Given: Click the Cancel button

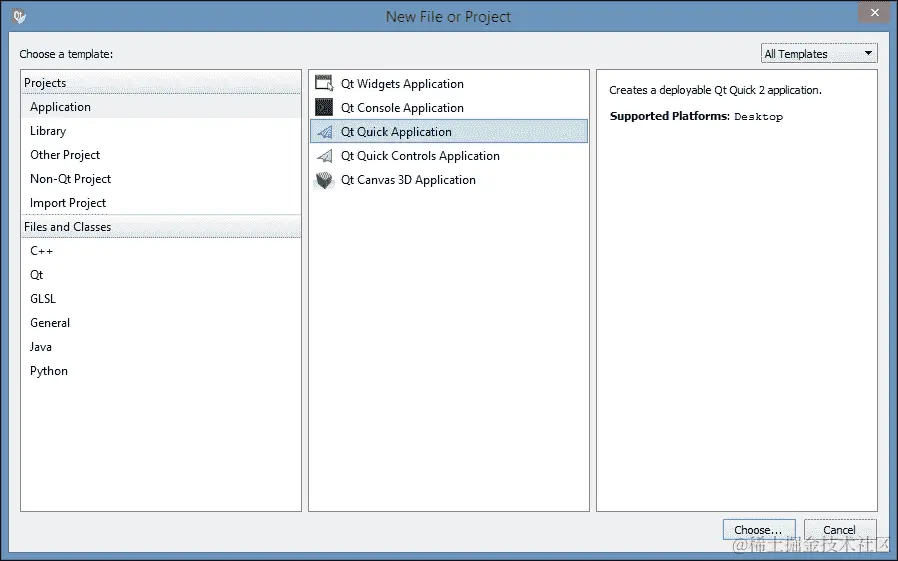Looking at the screenshot, I should [x=840, y=530].
